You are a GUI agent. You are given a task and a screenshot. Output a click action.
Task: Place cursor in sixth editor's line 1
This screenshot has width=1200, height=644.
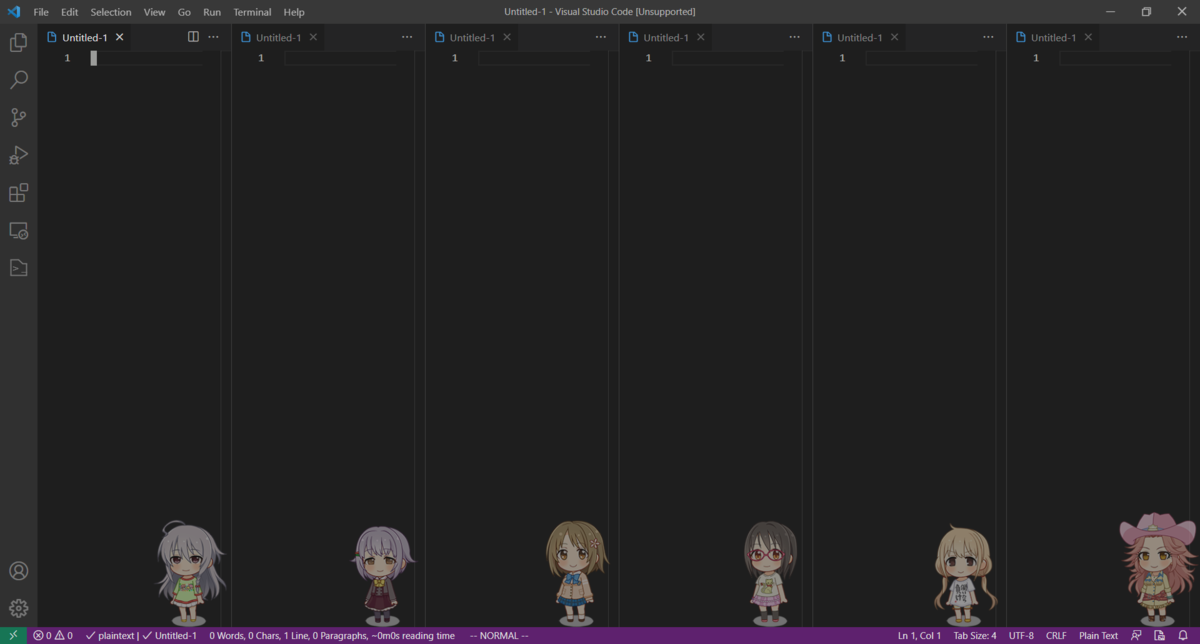tap(1115, 58)
